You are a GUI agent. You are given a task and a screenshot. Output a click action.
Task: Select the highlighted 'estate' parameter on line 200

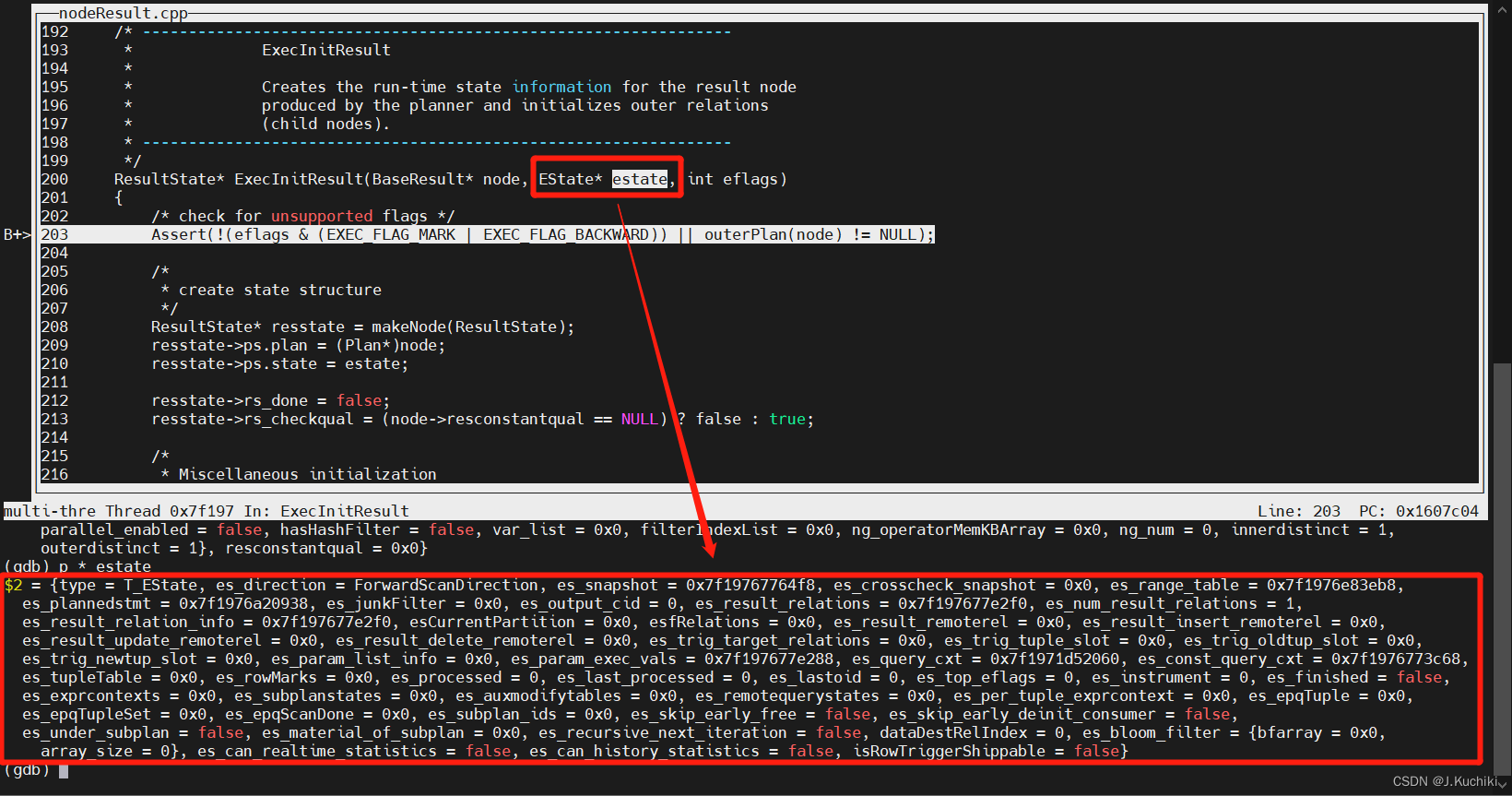(640, 179)
